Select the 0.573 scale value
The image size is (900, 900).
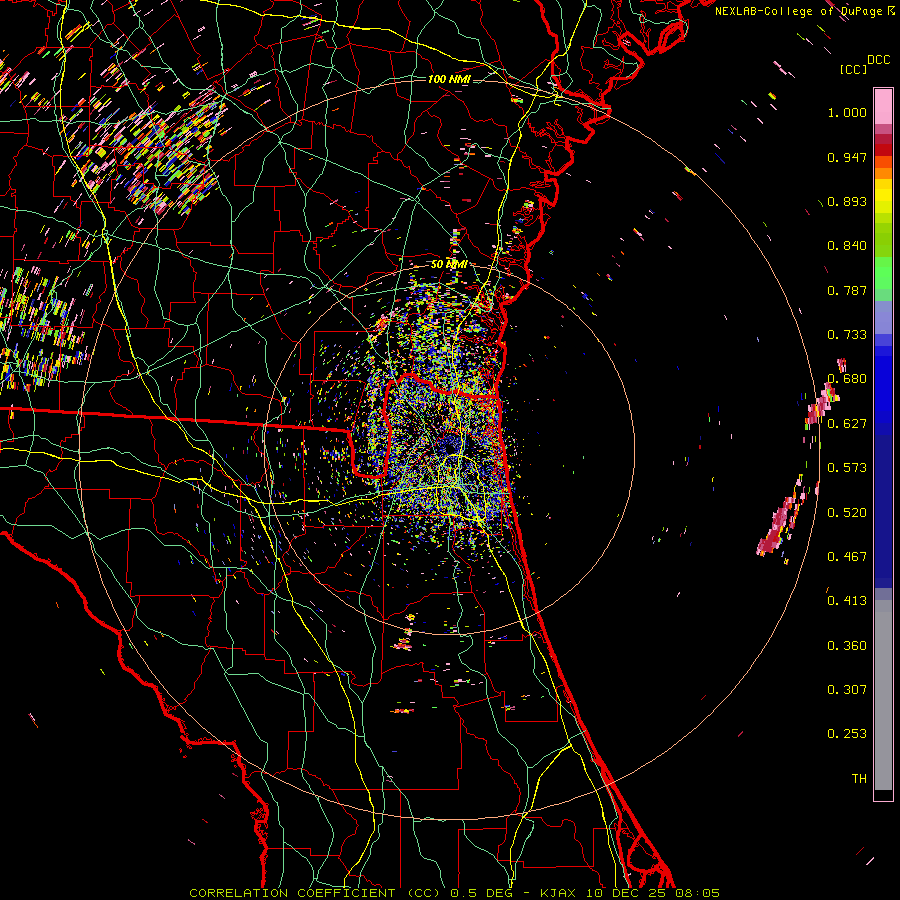[x=847, y=468]
